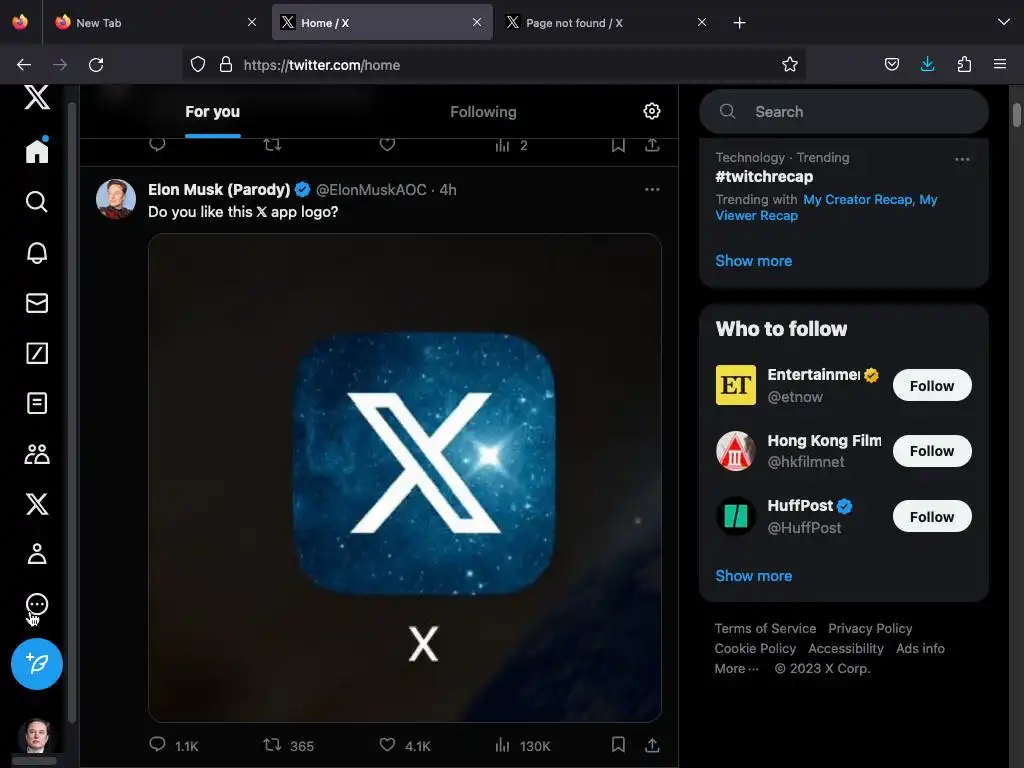Viewport: 1024px width, 768px height.
Task: Open My Creator Recap trending link
Action: pyautogui.click(x=857, y=199)
